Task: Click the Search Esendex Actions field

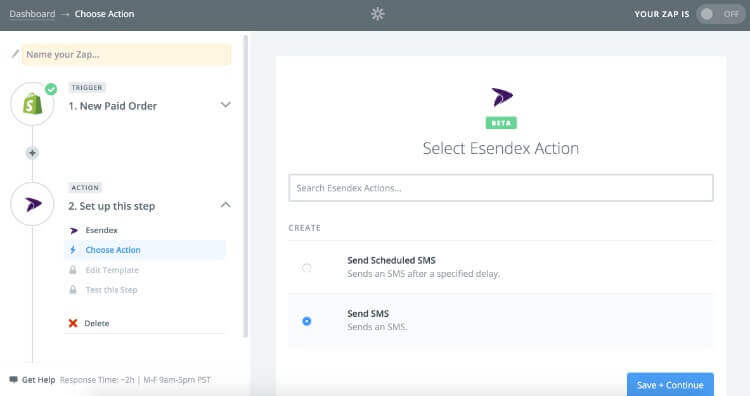Action: 501,188
